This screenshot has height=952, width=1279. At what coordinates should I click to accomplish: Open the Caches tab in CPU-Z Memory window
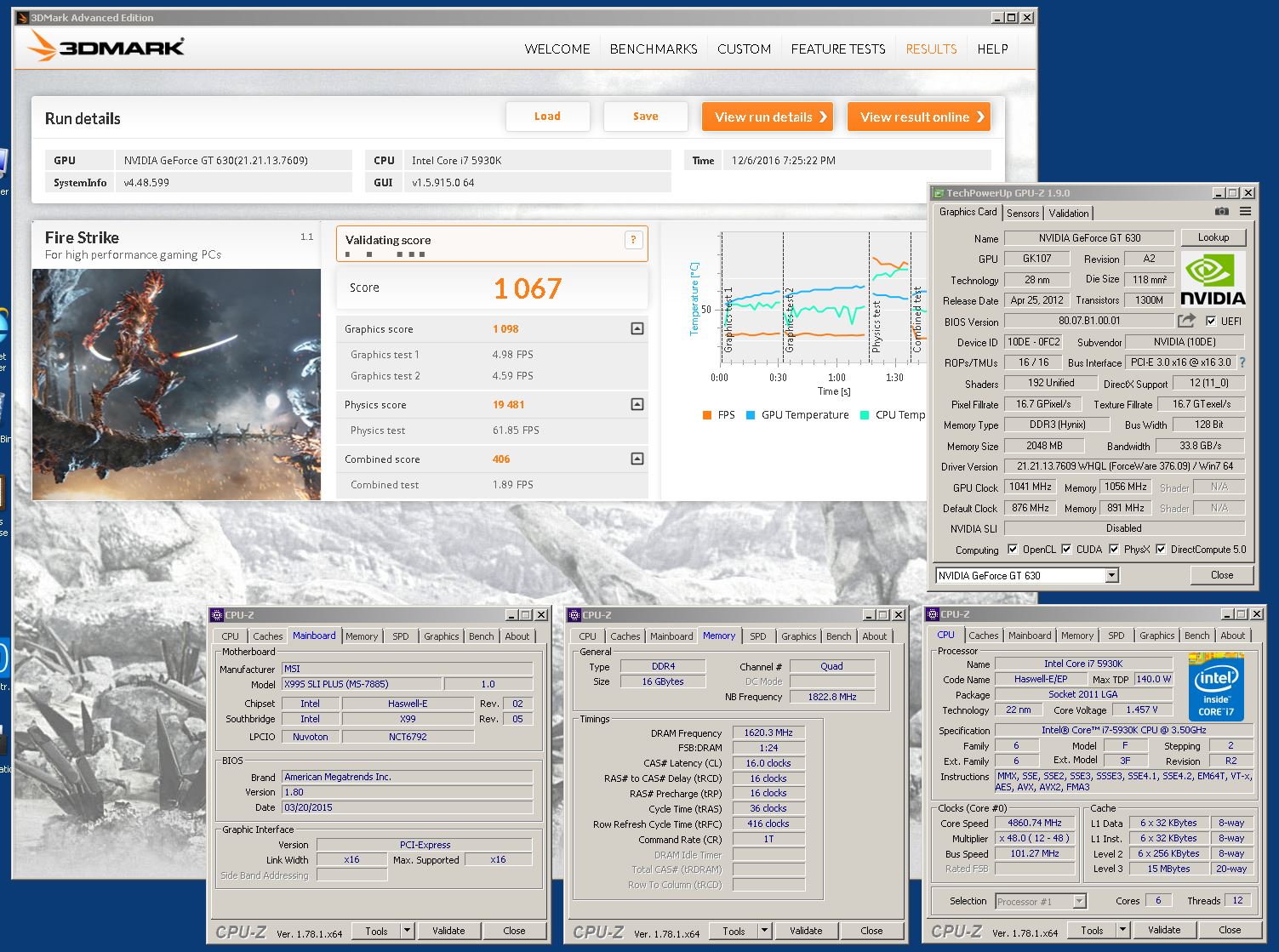point(625,636)
